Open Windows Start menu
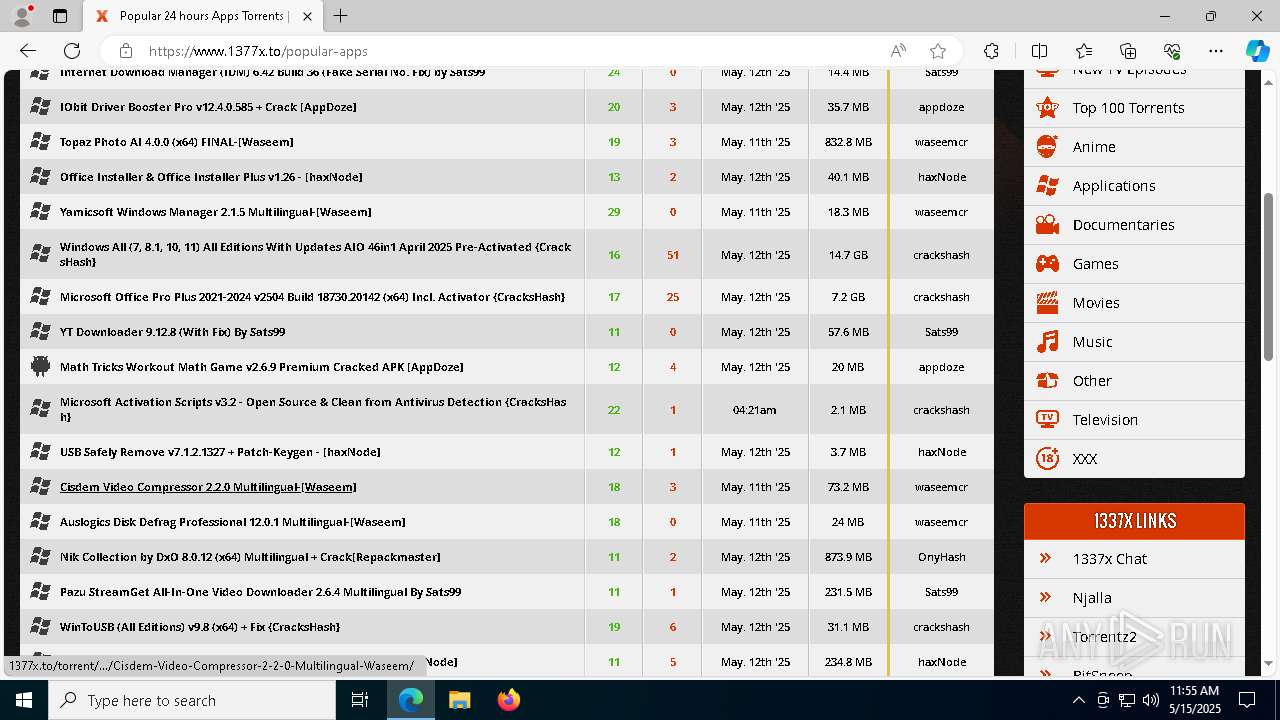The image size is (1280, 720). (24, 700)
